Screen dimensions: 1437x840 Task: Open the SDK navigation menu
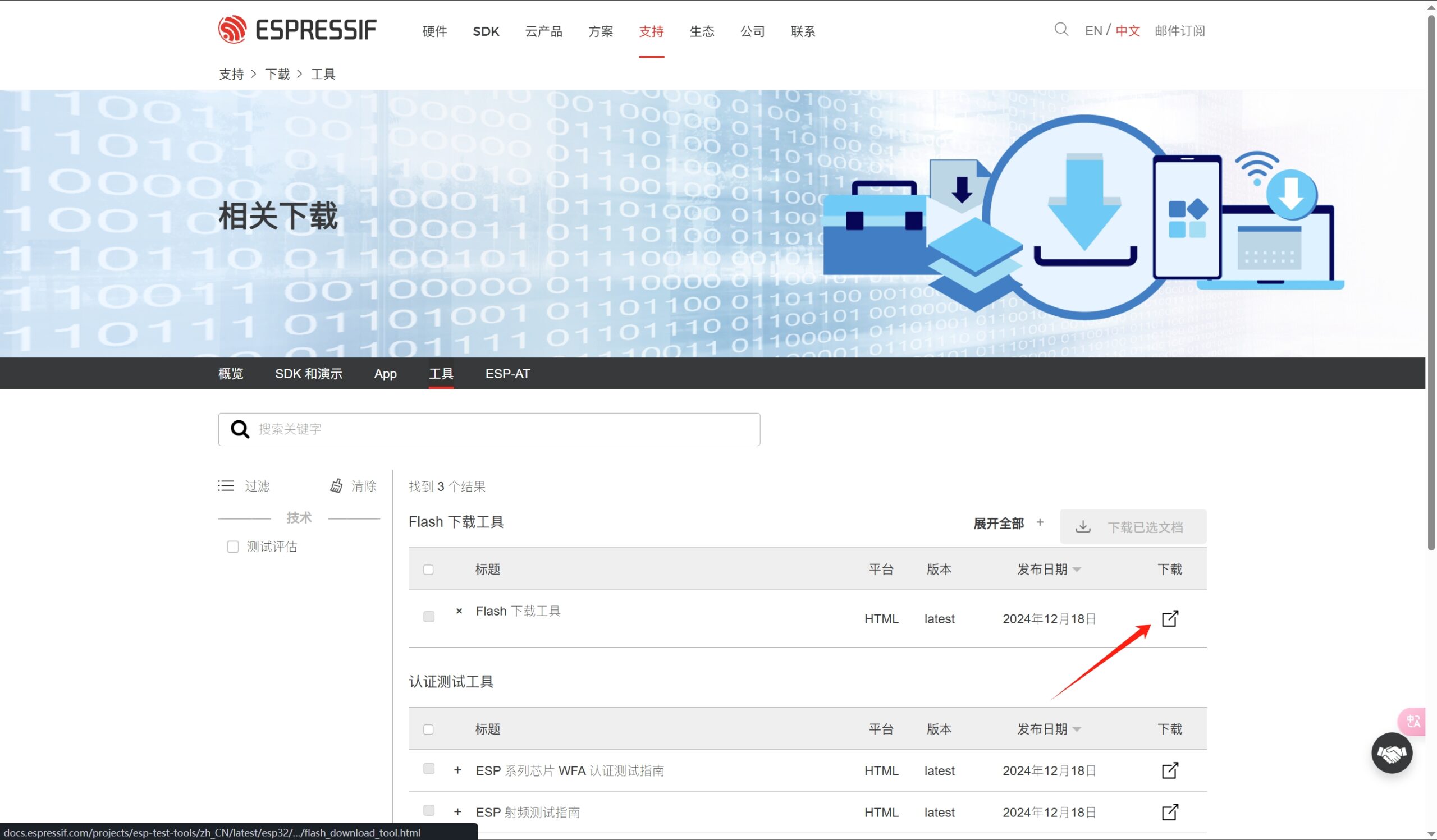pyautogui.click(x=486, y=31)
